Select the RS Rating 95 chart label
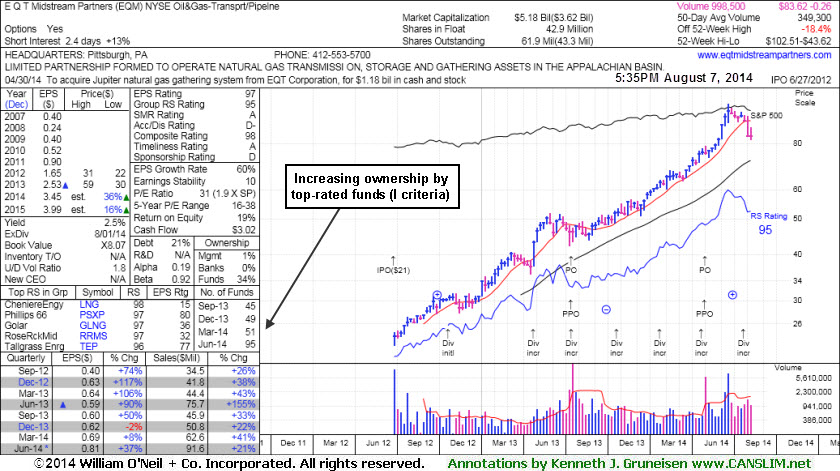 768,223
